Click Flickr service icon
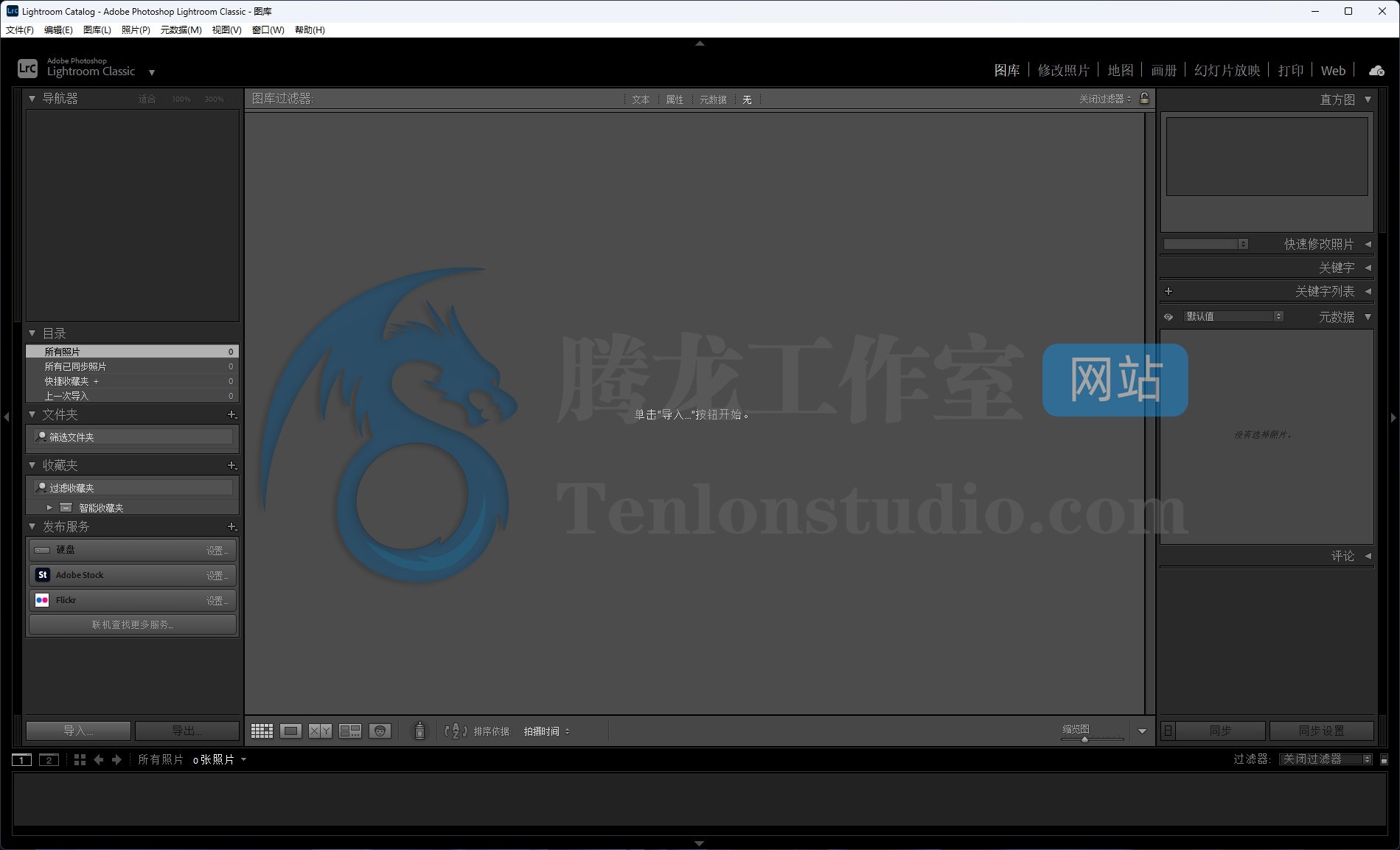 point(43,600)
